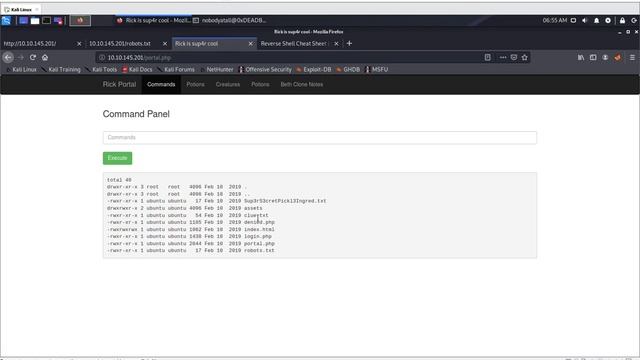Viewport: 640px width, 360px height.
Task: Switch to the nobodyatall terminal taskbar window
Action: click(229, 20)
